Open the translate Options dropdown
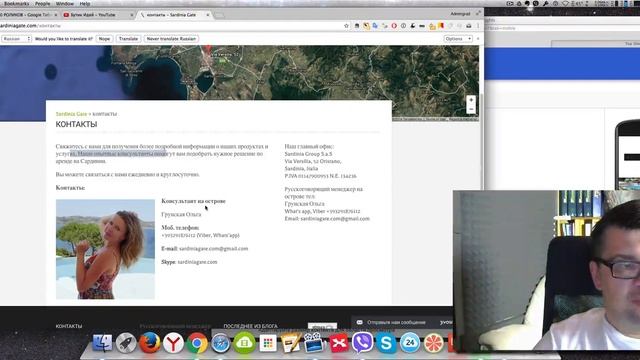This screenshot has width=640, height=360. [x=458, y=39]
